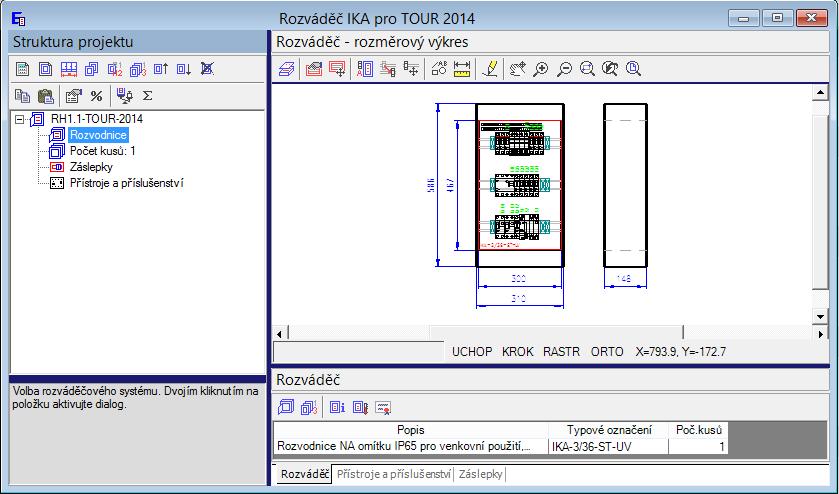Click the weighing scale device icon
The image size is (839, 494).
tap(125, 96)
